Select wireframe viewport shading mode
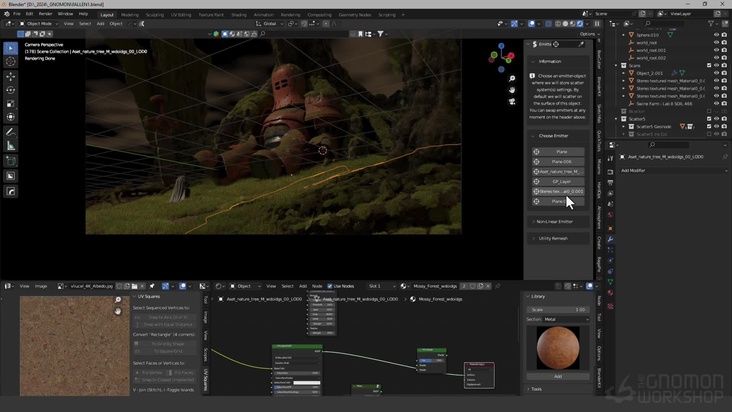 [558, 24]
